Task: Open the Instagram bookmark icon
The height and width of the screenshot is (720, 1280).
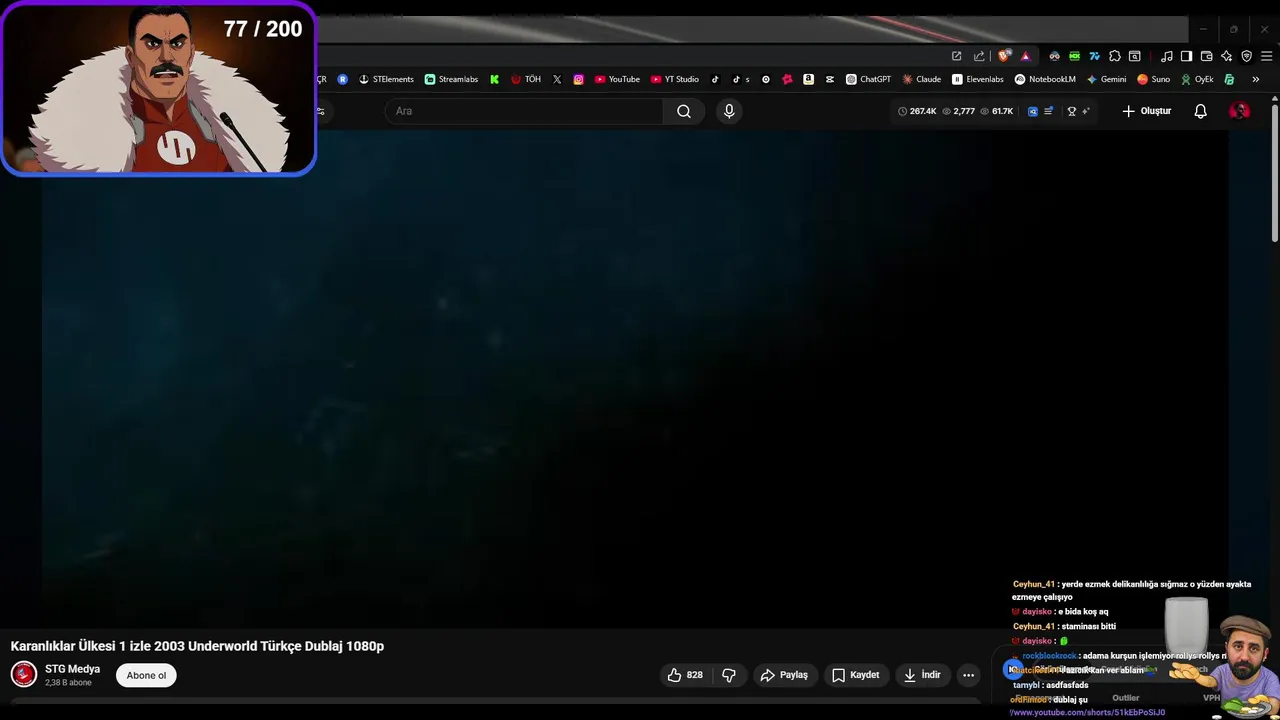Action: click(x=578, y=79)
